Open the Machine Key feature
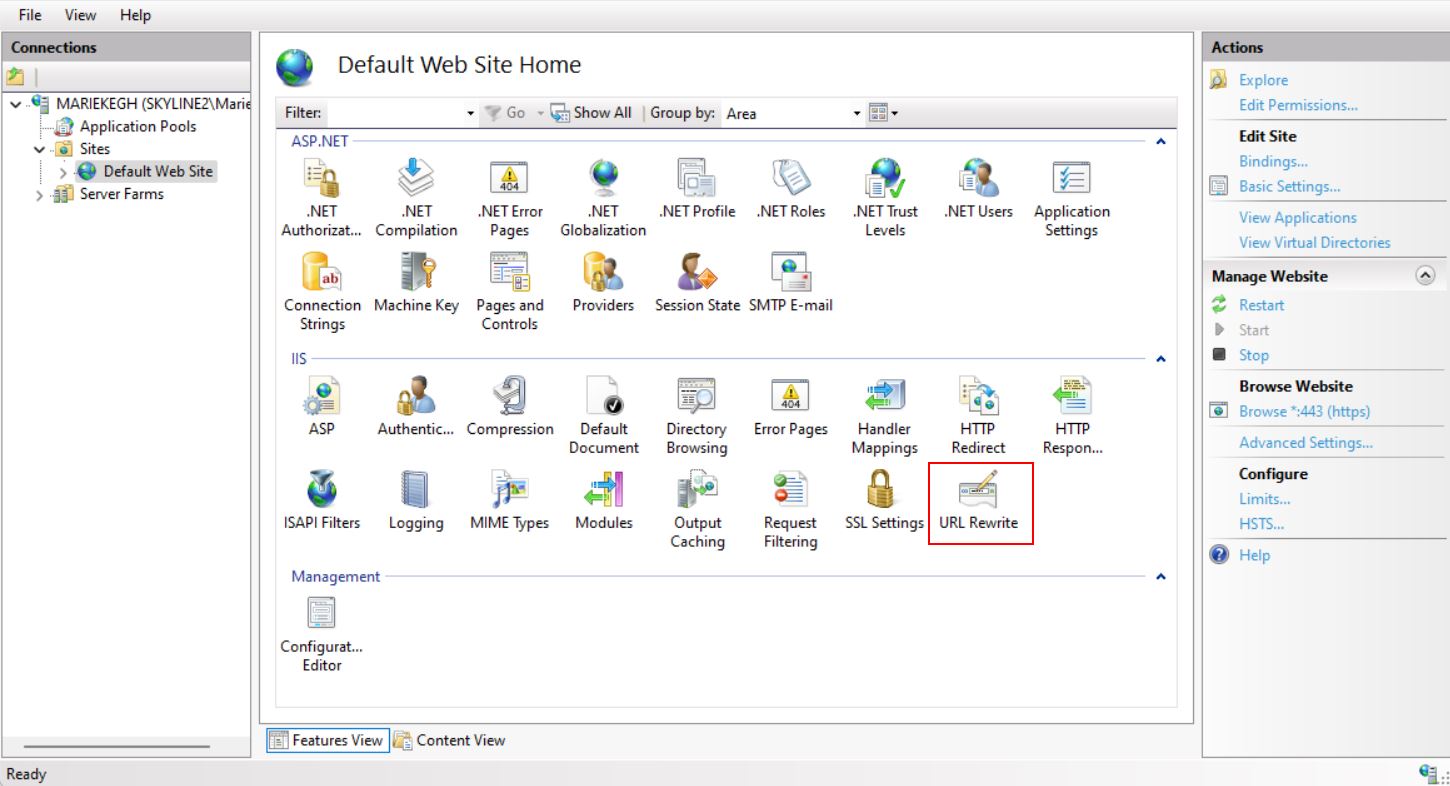The height and width of the screenshot is (786, 1450). pyautogui.click(x=416, y=284)
